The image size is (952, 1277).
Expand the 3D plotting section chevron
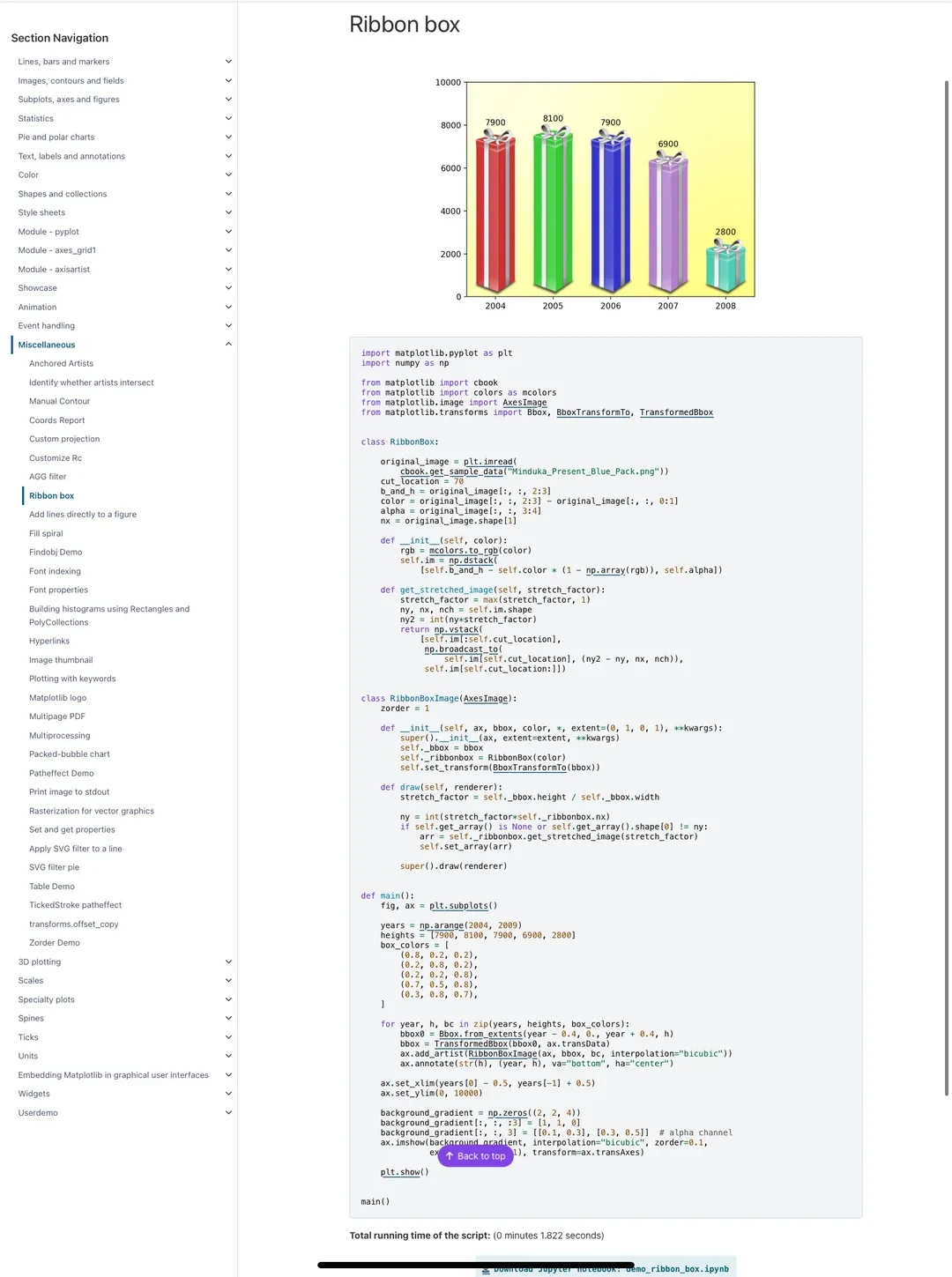pos(228,961)
